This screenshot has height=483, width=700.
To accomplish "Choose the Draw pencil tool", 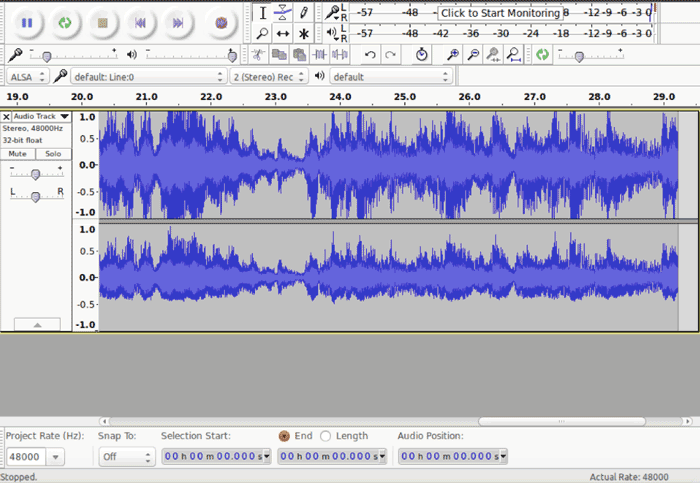I will click(x=304, y=13).
